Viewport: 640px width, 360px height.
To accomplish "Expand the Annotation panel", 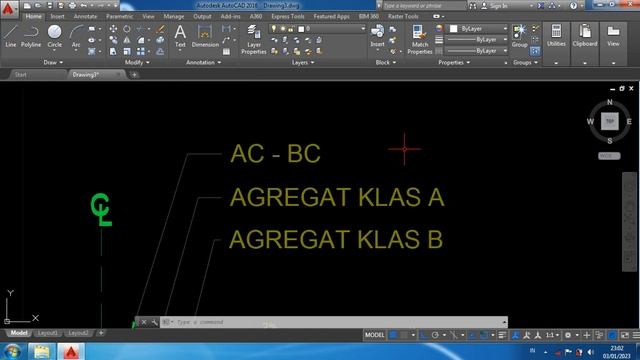I will (203, 62).
